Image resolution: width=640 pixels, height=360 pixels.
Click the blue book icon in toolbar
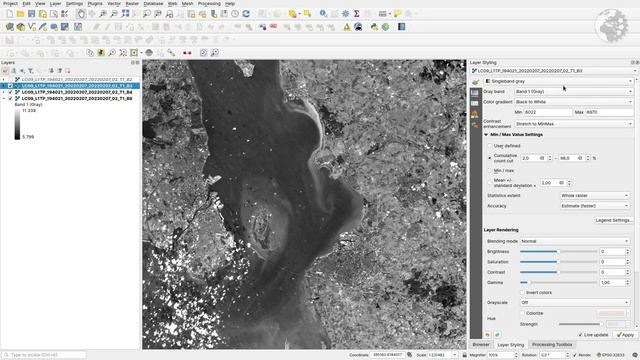402,27
